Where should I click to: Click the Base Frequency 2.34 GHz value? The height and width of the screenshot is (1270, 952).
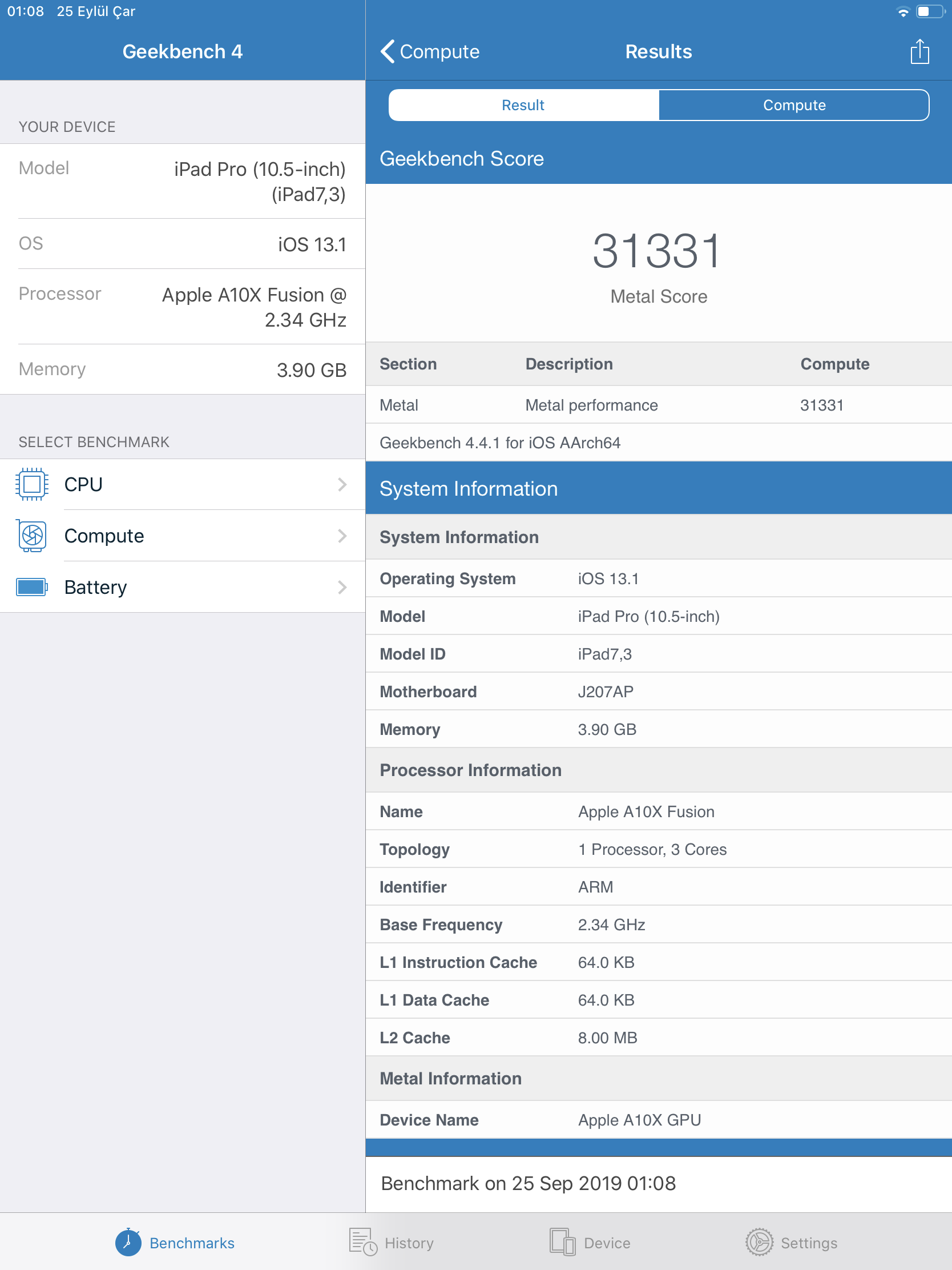tap(611, 925)
